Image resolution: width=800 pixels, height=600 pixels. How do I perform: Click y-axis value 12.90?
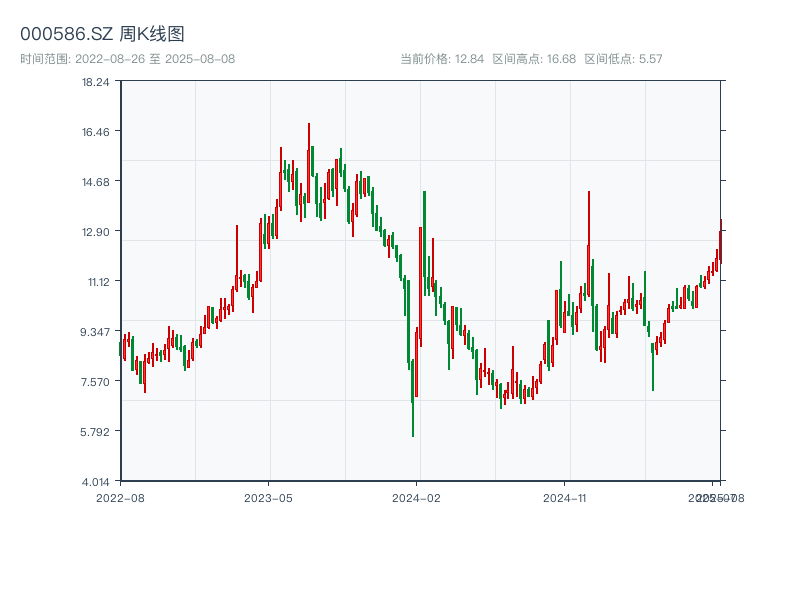click(x=95, y=232)
